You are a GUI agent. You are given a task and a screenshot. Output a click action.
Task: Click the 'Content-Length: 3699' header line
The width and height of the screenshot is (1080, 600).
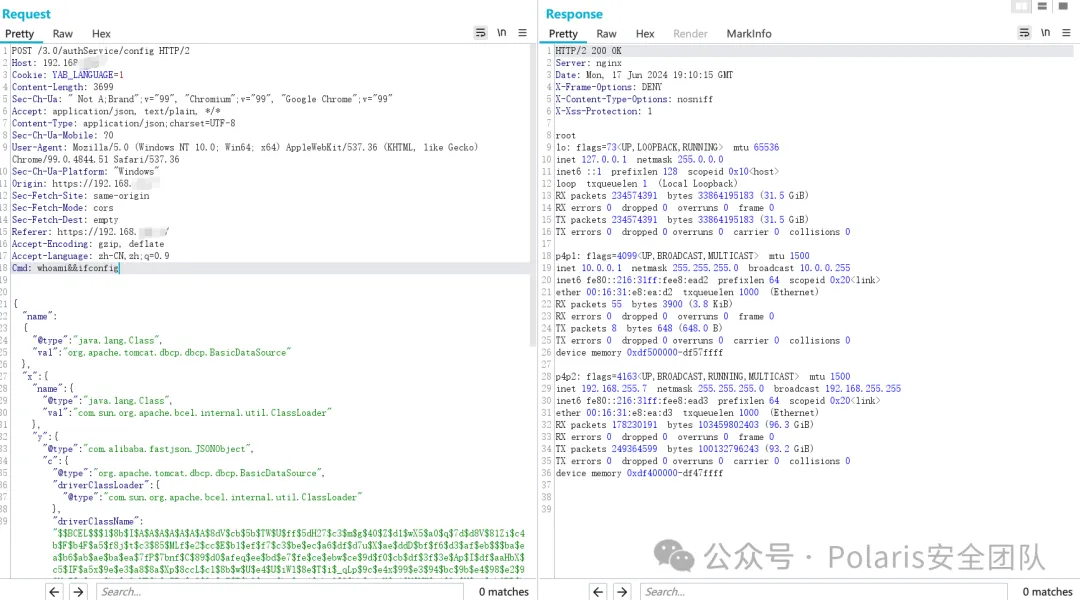tap(62, 87)
